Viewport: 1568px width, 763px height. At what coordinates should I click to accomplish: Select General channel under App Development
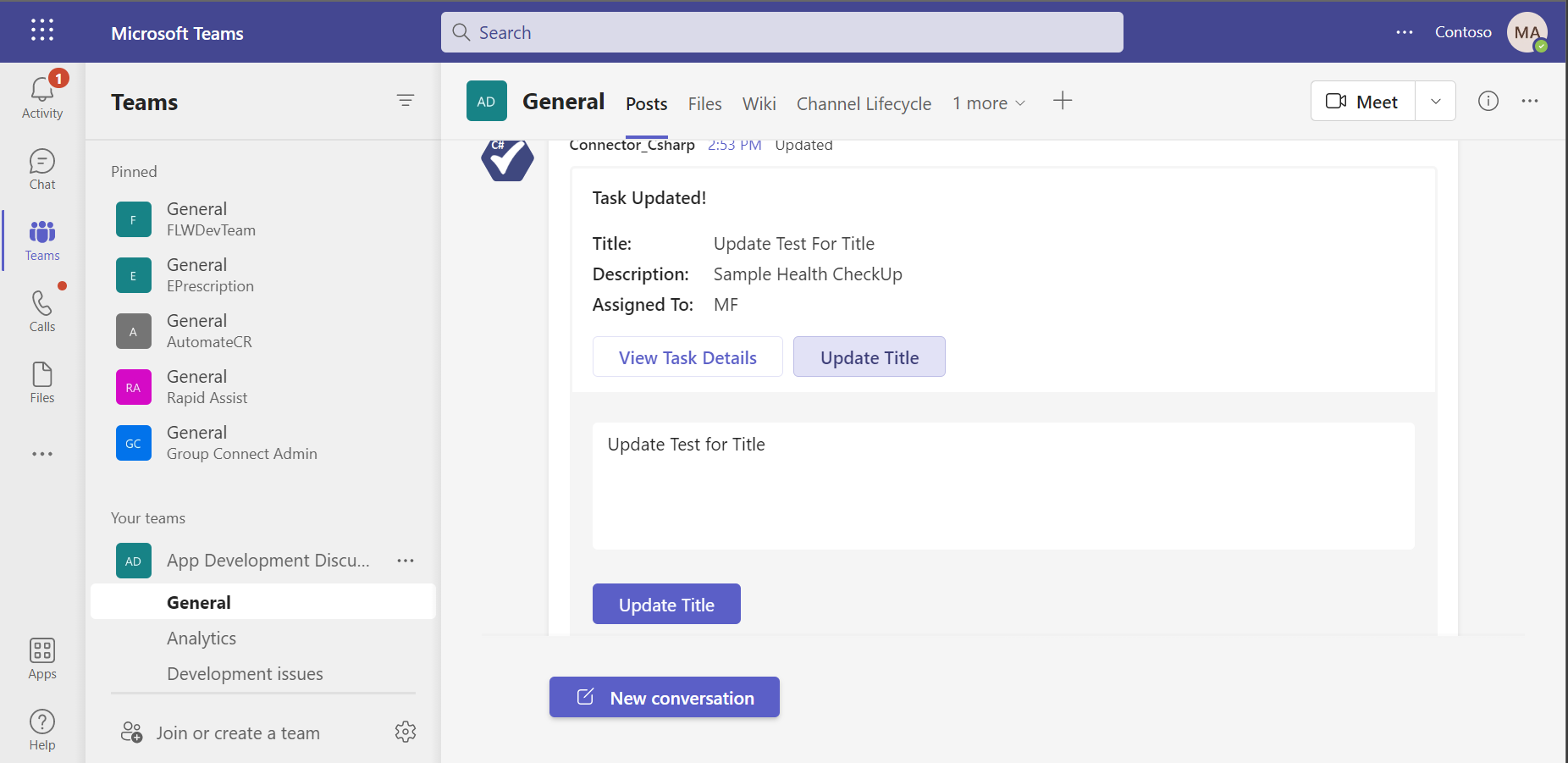263,602
